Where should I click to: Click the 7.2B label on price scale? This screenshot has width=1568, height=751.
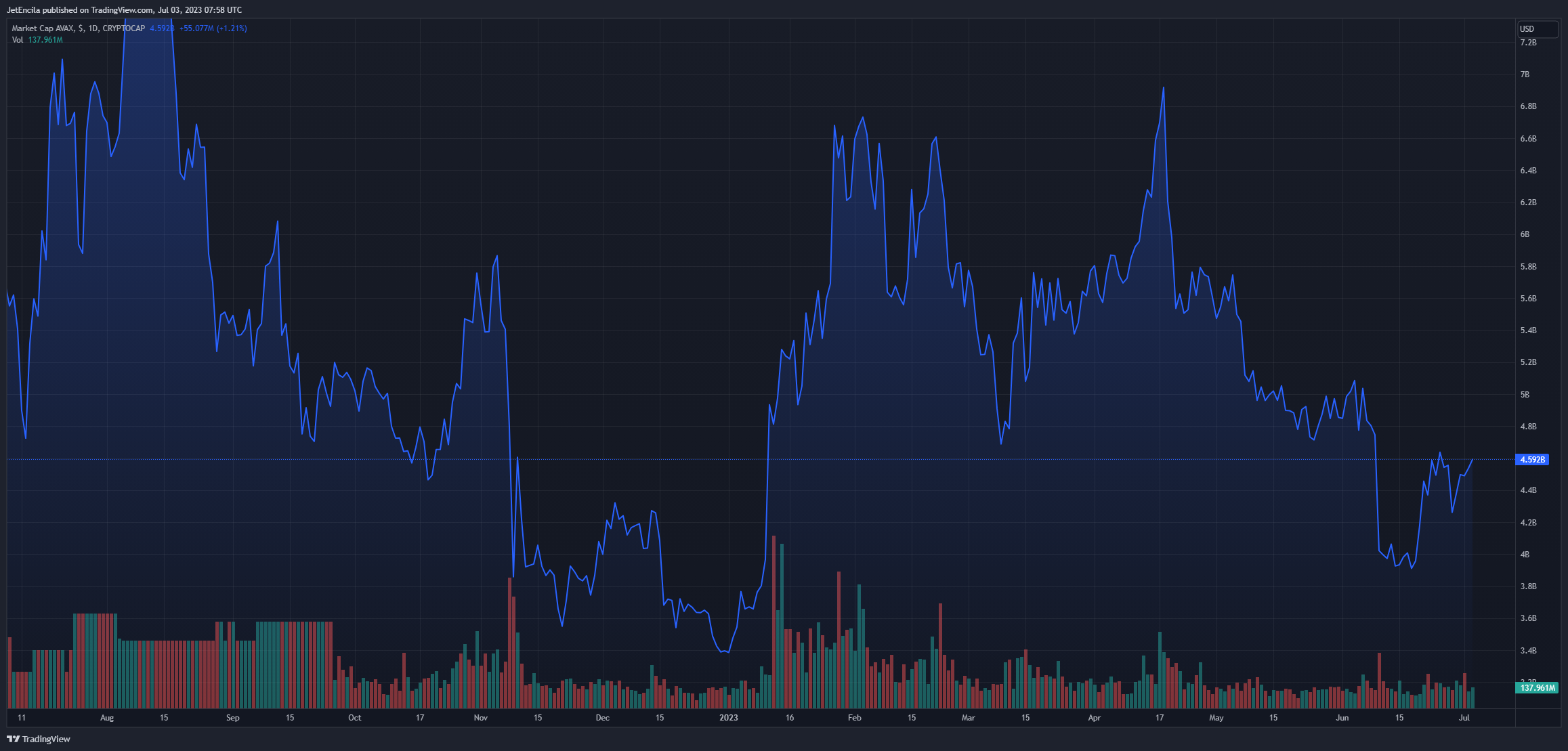point(1528,43)
